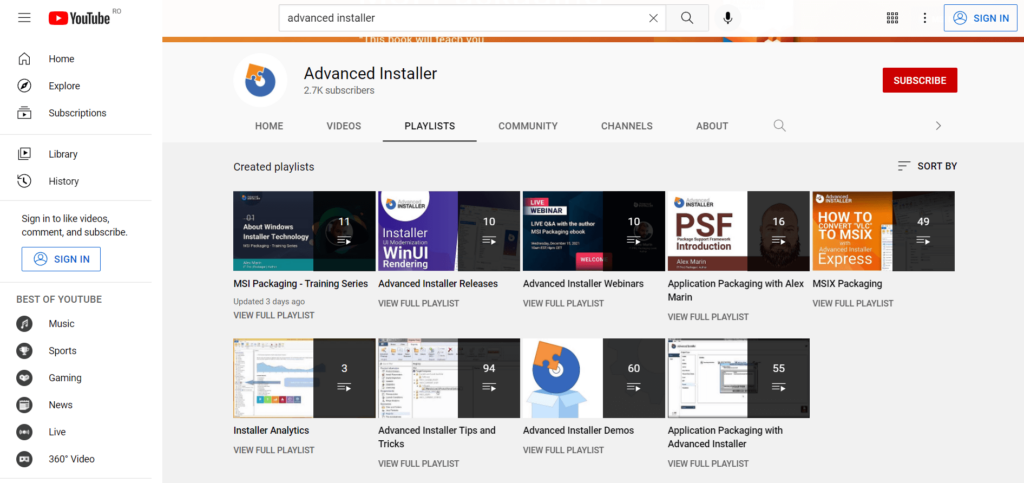Screen dimensions: 1024x483
Task: Click the Advanced Installer channel avatar
Action: [x=260, y=80]
